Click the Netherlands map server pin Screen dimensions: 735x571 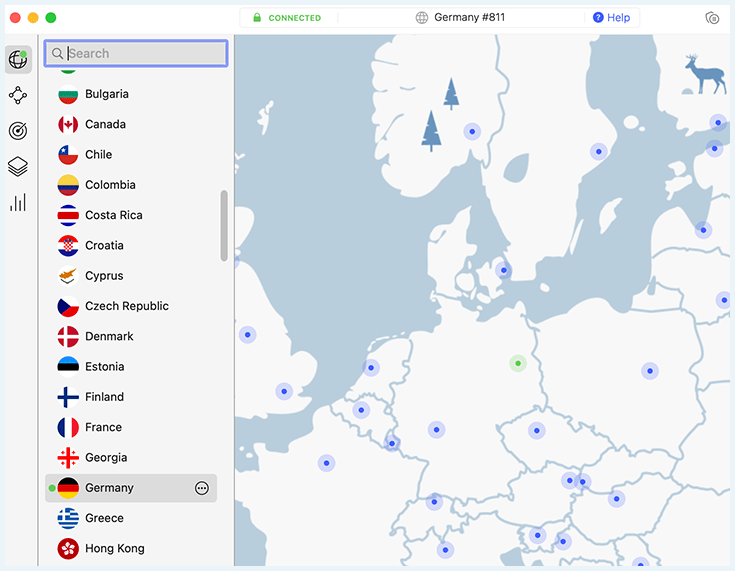click(x=371, y=368)
